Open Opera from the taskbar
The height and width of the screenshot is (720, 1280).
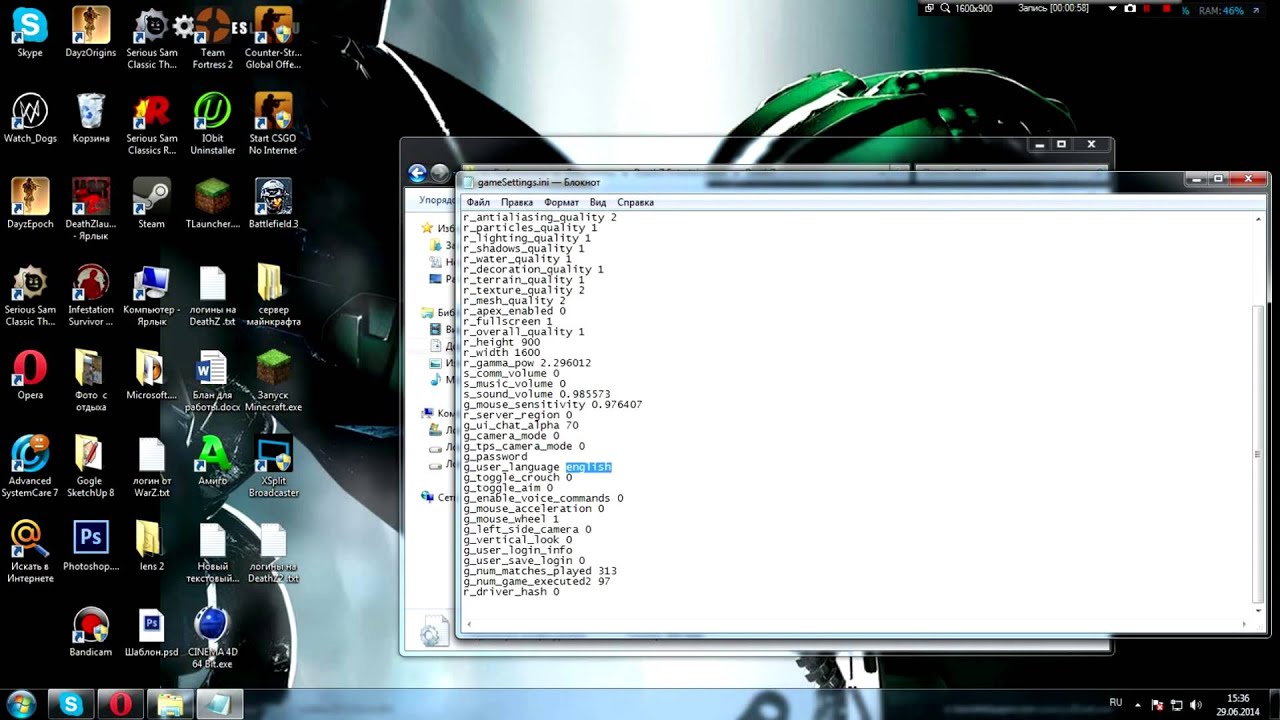pos(120,704)
